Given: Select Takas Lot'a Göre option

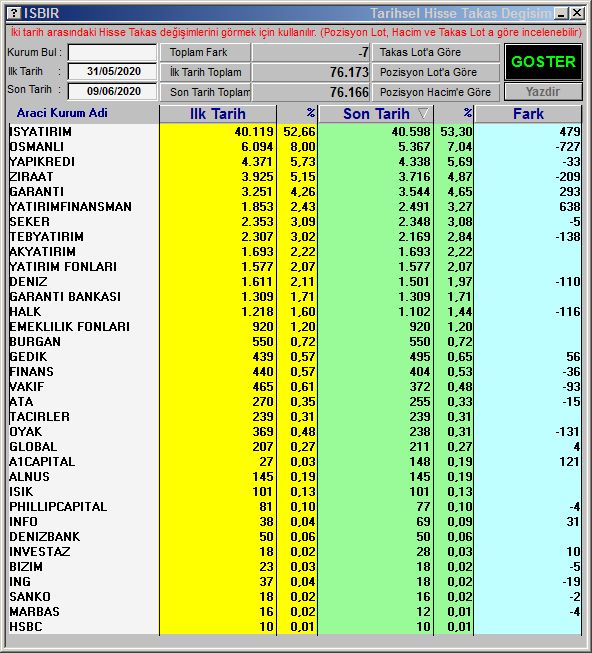Looking at the screenshot, I should 435,52.
